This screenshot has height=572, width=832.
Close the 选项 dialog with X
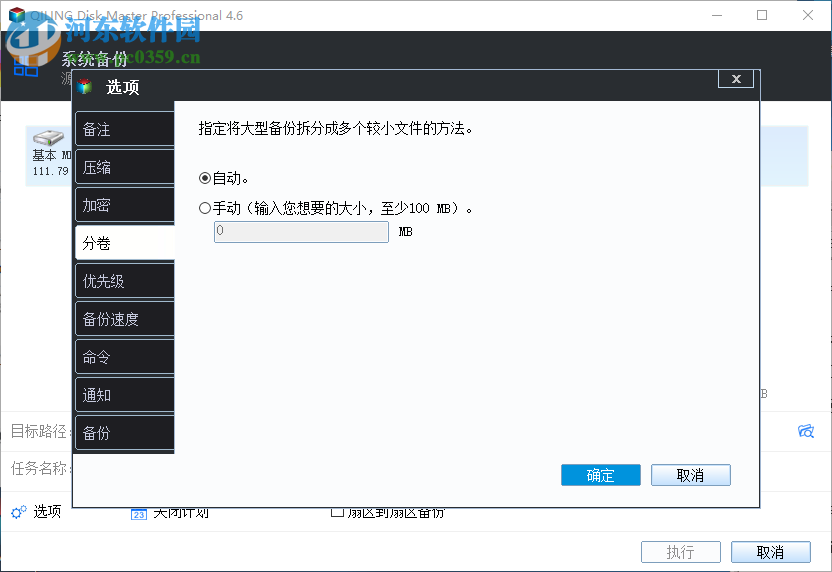tap(736, 79)
